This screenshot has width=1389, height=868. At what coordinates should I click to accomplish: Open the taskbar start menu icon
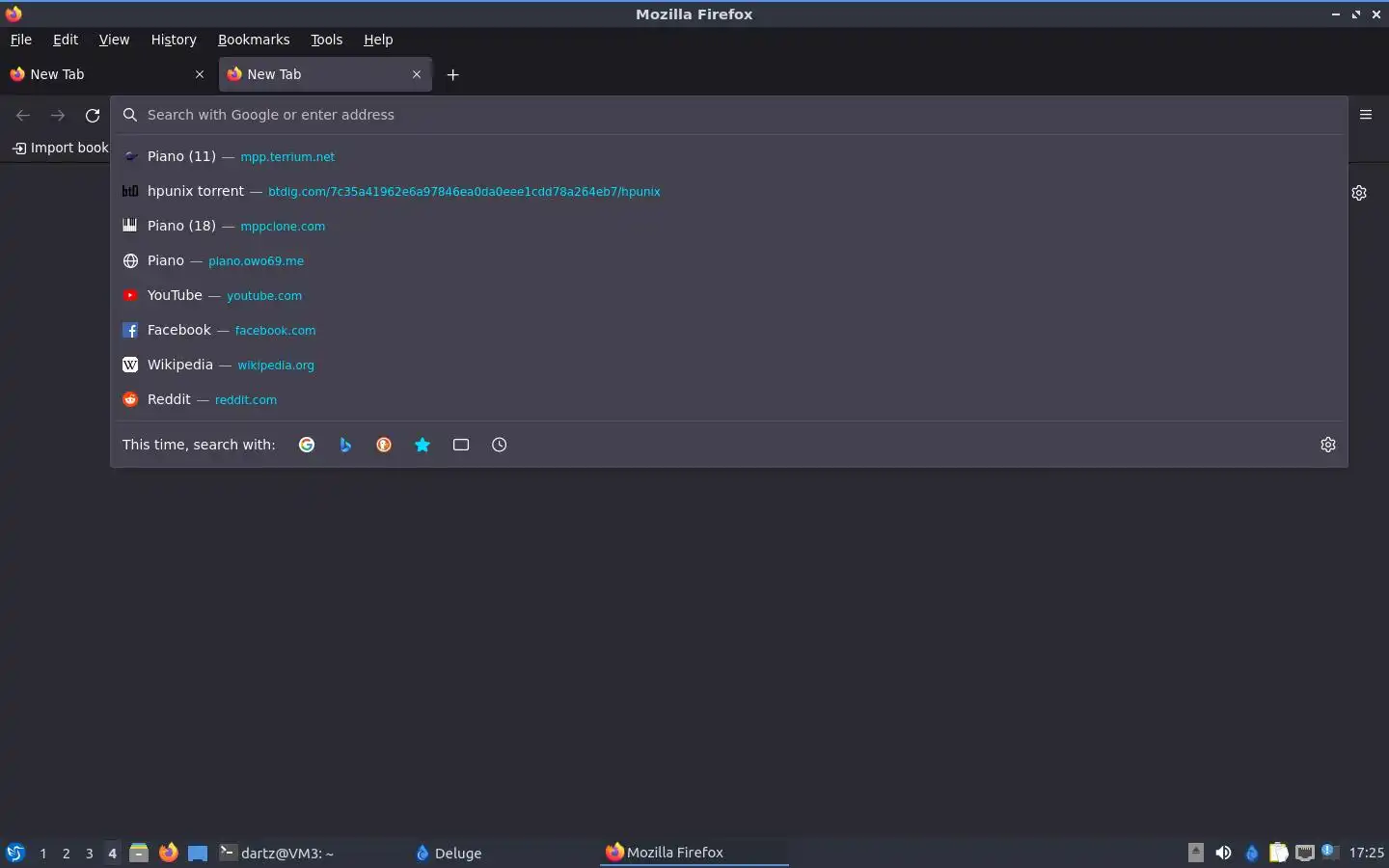point(15,853)
